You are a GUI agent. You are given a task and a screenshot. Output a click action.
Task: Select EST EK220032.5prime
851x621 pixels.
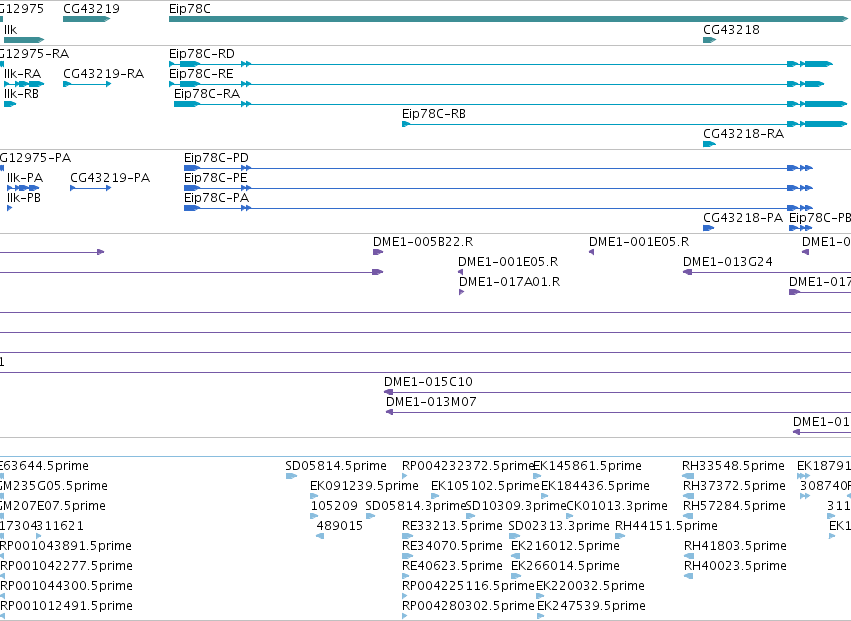pos(590,587)
